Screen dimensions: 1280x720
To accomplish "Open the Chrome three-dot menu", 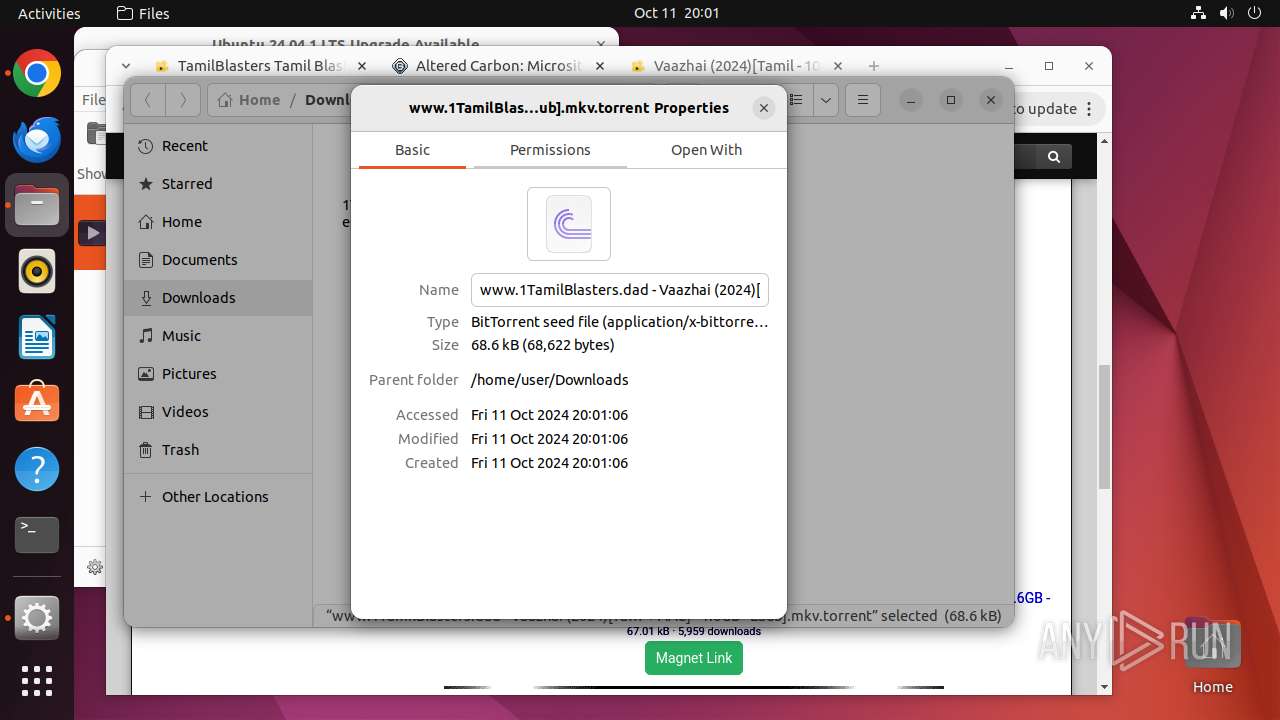I will 1090,109.
